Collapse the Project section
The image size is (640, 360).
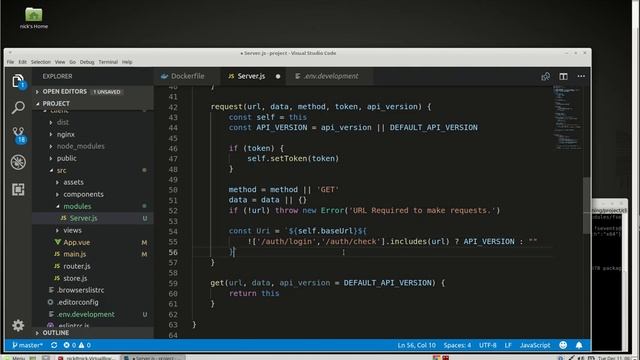click(93, 104)
